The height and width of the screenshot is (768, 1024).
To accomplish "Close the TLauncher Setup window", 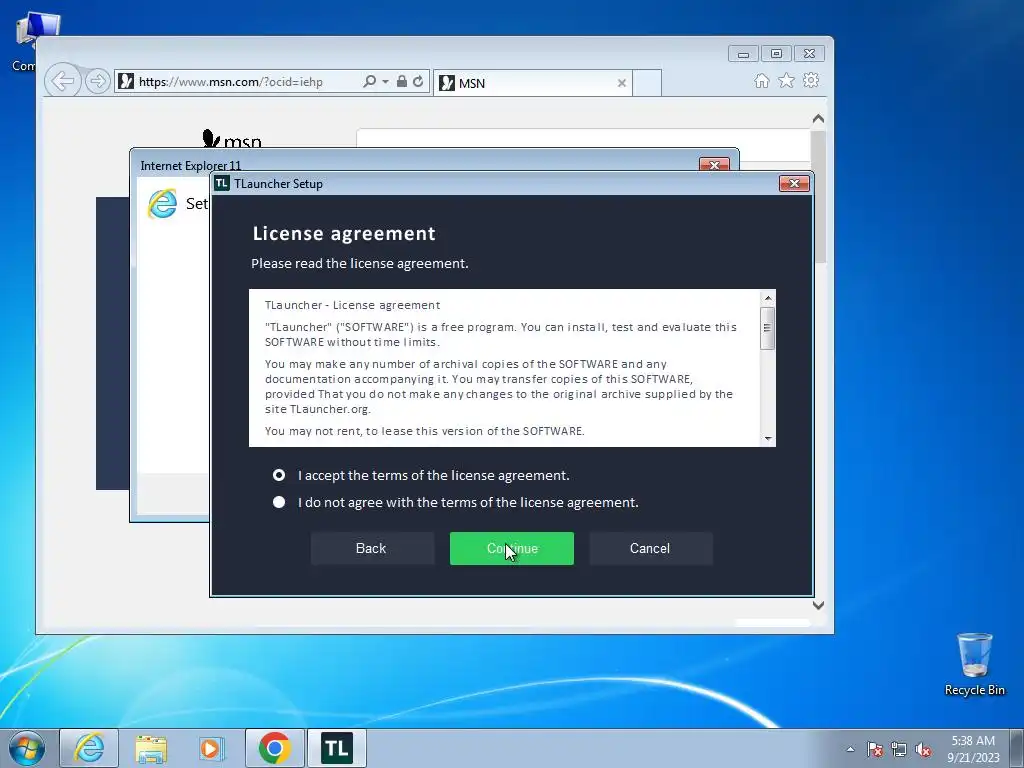I will tap(794, 184).
